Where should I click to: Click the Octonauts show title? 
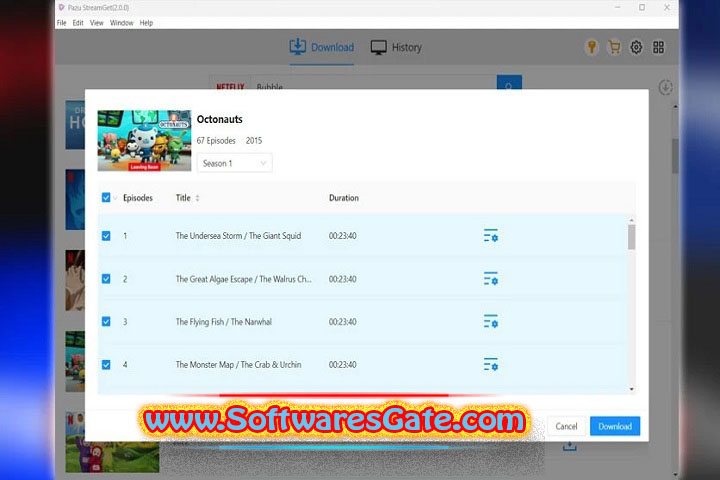(219, 119)
